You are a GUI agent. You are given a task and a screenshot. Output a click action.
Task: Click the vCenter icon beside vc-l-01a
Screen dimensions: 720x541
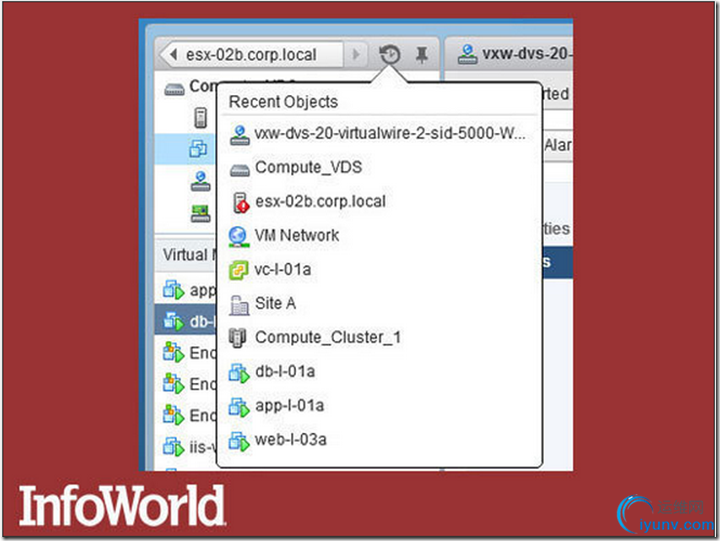tap(238, 270)
